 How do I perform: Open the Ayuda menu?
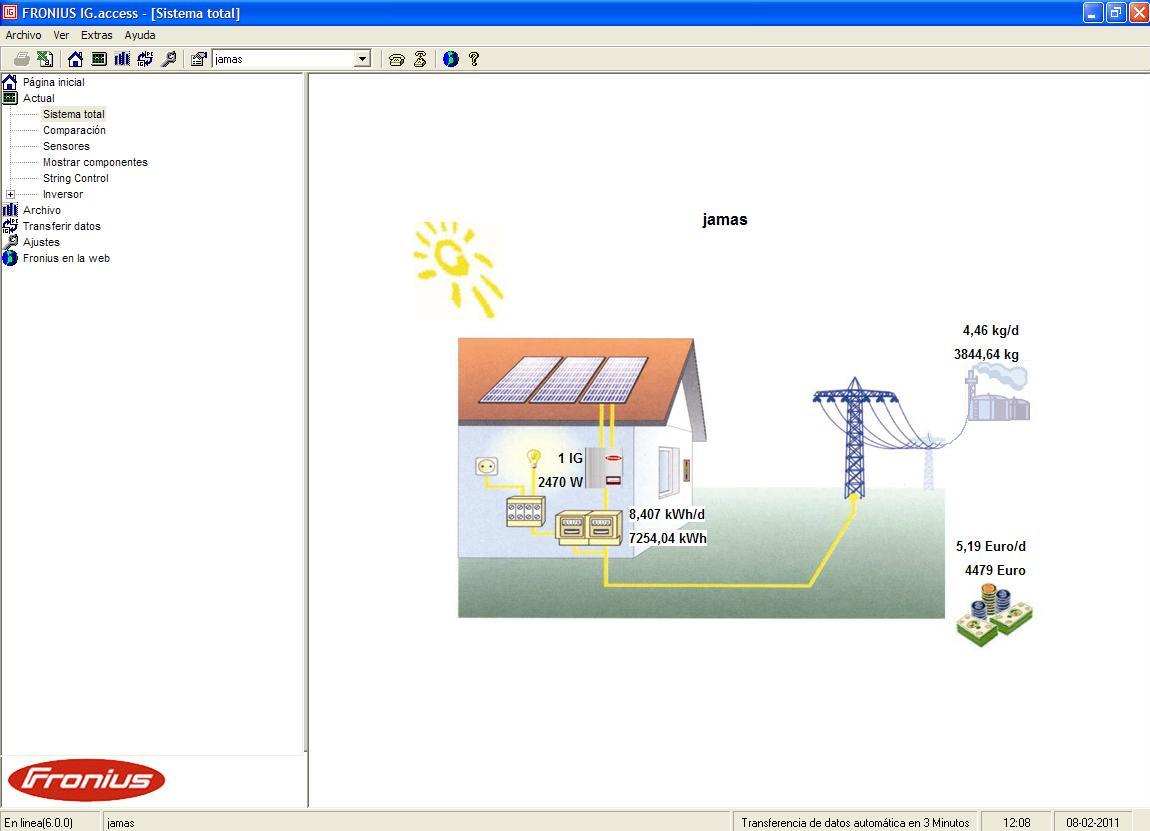[x=139, y=35]
